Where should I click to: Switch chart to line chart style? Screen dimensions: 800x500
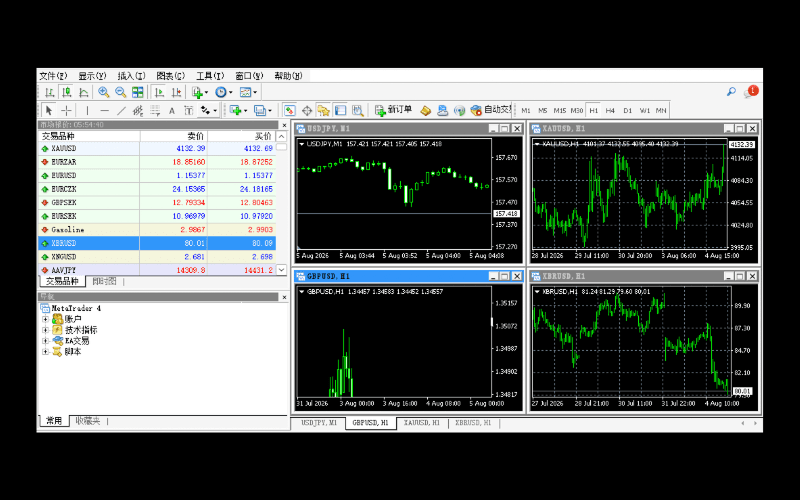83,92
